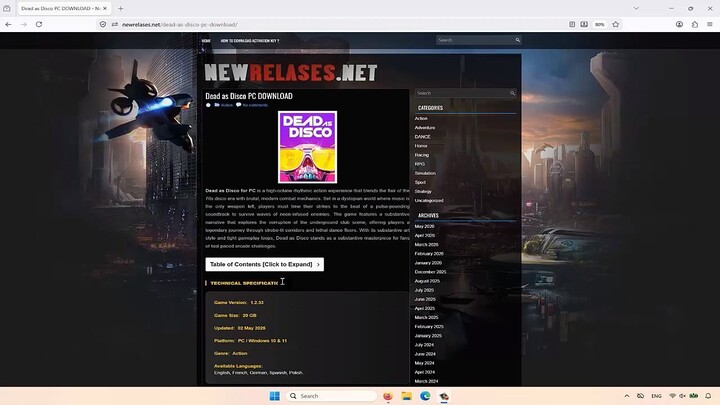Image resolution: width=720 pixels, height=405 pixels.
Task: Click the top header search field
Action: 475,40
